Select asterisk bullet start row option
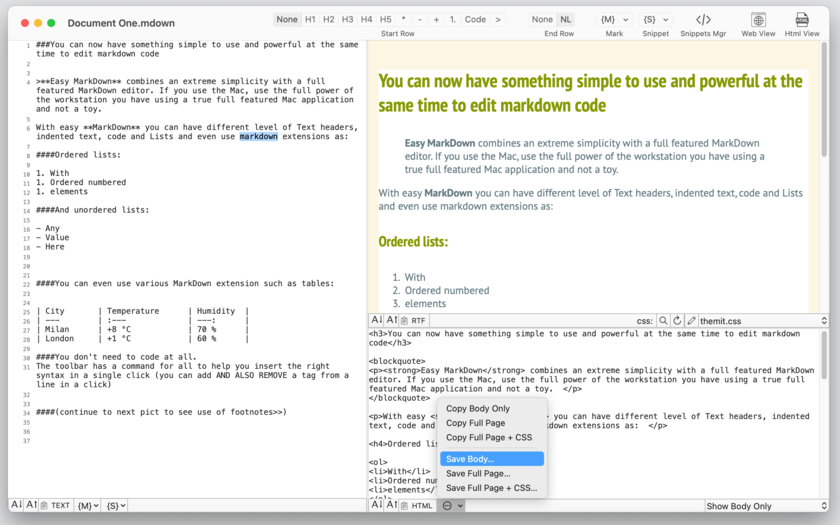This screenshot has width=840, height=525. 403,19
